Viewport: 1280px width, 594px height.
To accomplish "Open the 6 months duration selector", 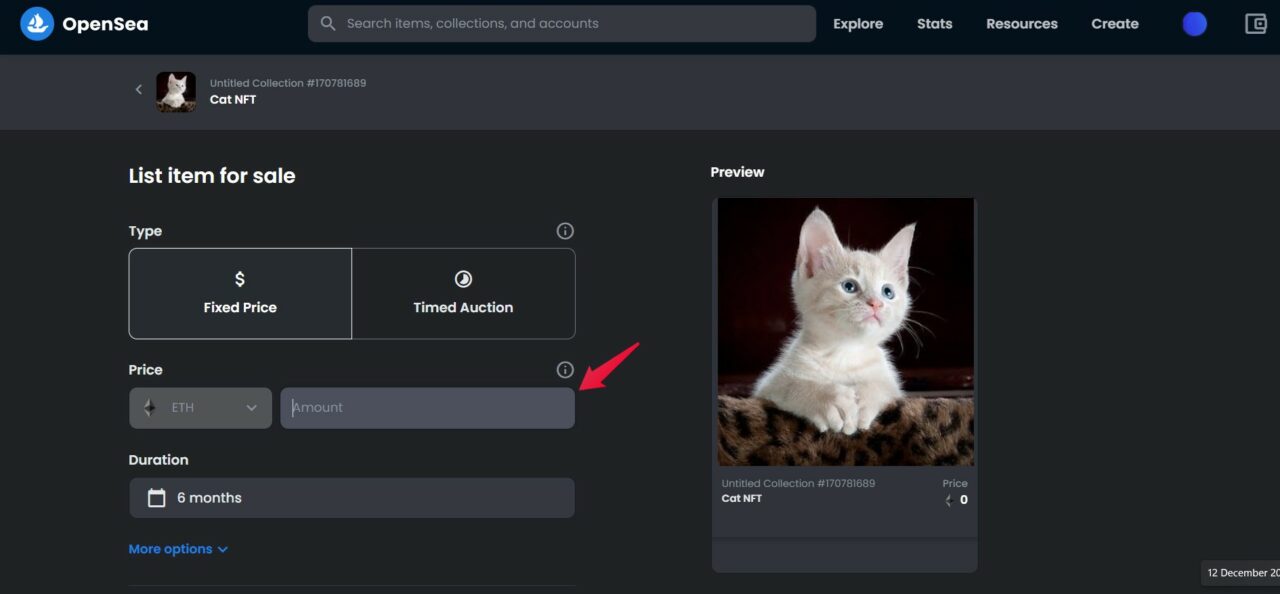I will (352, 497).
